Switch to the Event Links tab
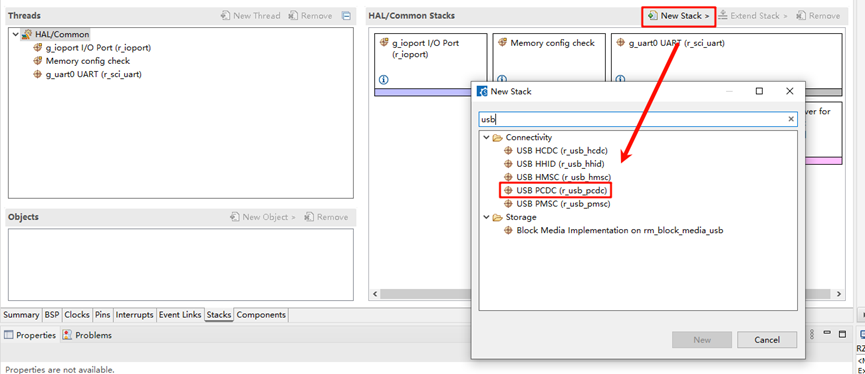 pos(180,315)
